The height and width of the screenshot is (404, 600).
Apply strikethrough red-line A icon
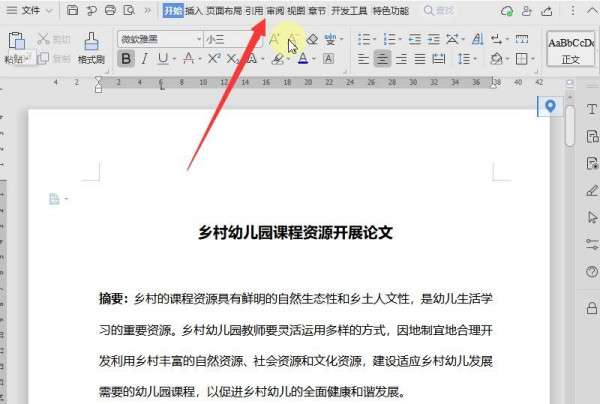[x=188, y=59]
